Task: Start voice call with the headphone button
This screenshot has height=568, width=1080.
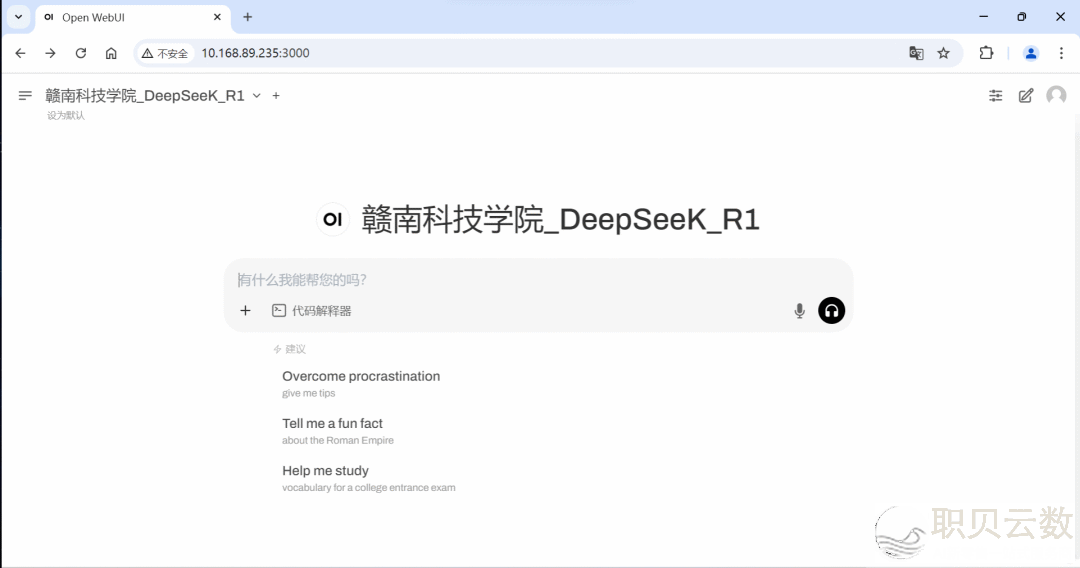Action: pos(831,311)
